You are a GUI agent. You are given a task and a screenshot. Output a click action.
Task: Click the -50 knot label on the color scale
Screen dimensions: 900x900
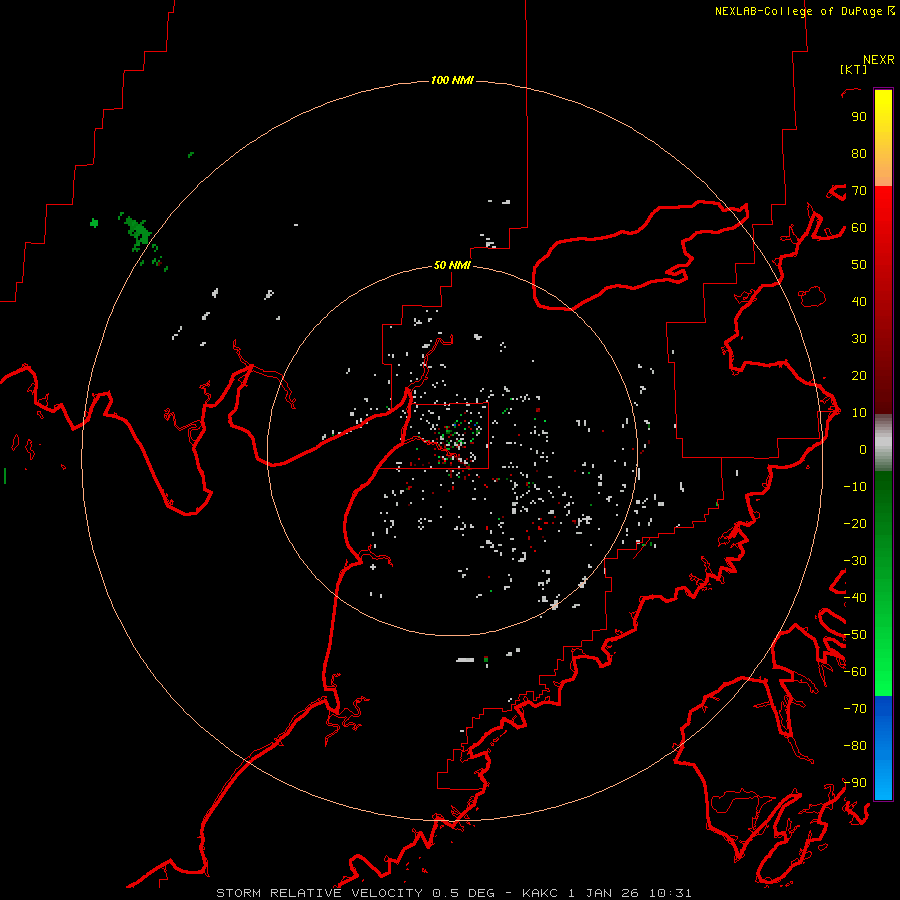855,635
